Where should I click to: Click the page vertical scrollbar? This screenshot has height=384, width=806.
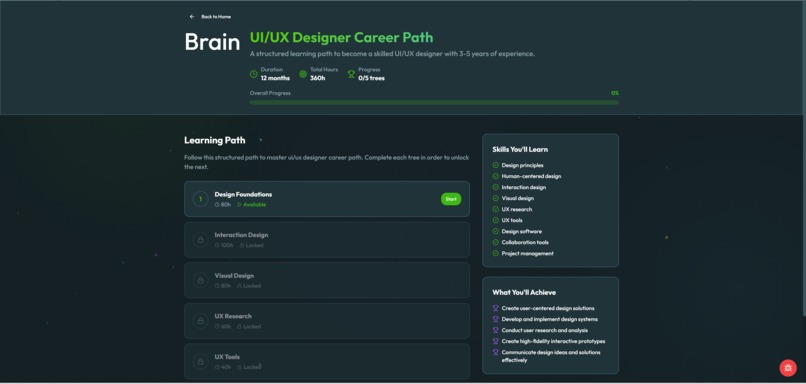tap(803, 159)
